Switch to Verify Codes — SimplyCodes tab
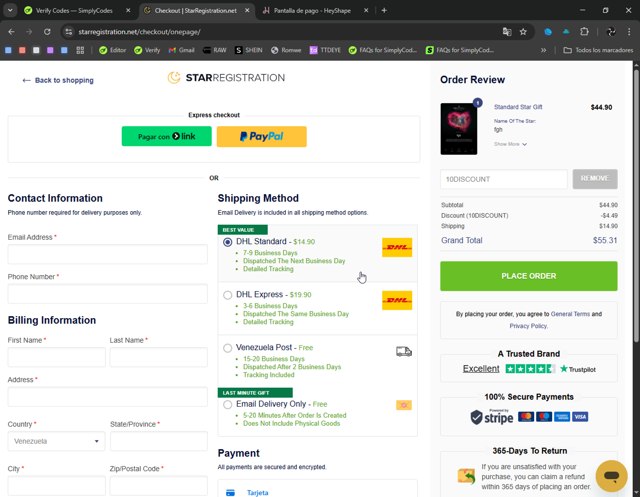The width and height of the screenshot is (640, 497). point(74,11)
